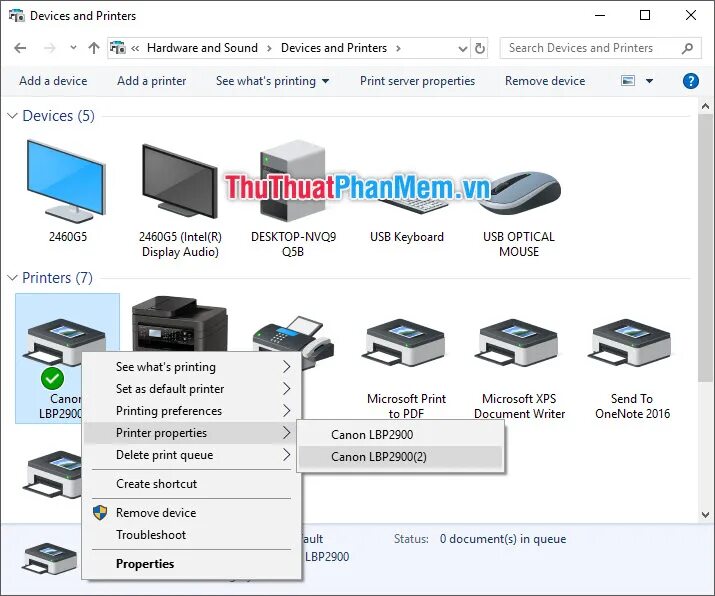Collapse the Devices (5) group
Viewport: 715px width, 596px height.
12,116
